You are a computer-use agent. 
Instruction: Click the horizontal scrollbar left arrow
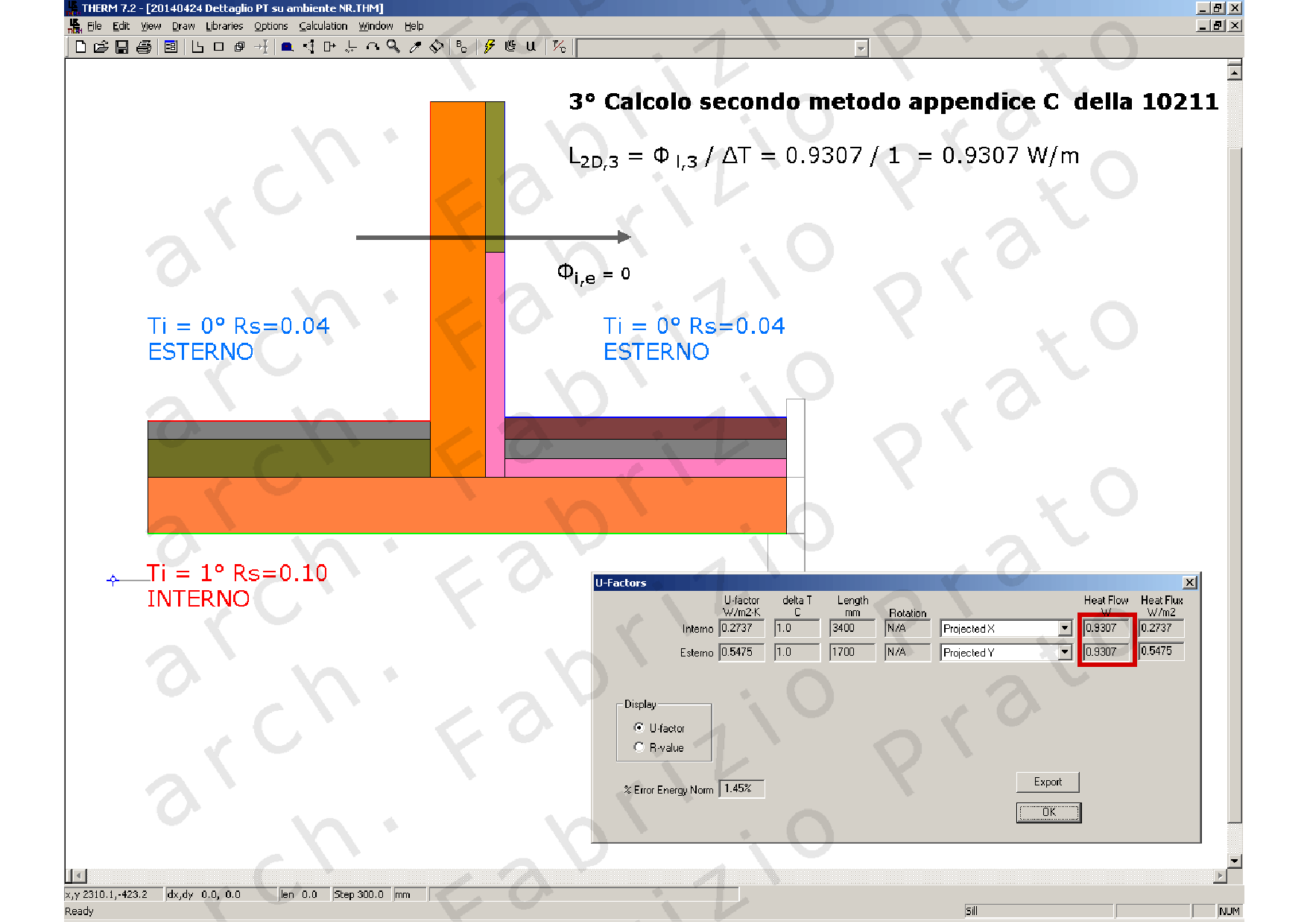tap(80, 876)
